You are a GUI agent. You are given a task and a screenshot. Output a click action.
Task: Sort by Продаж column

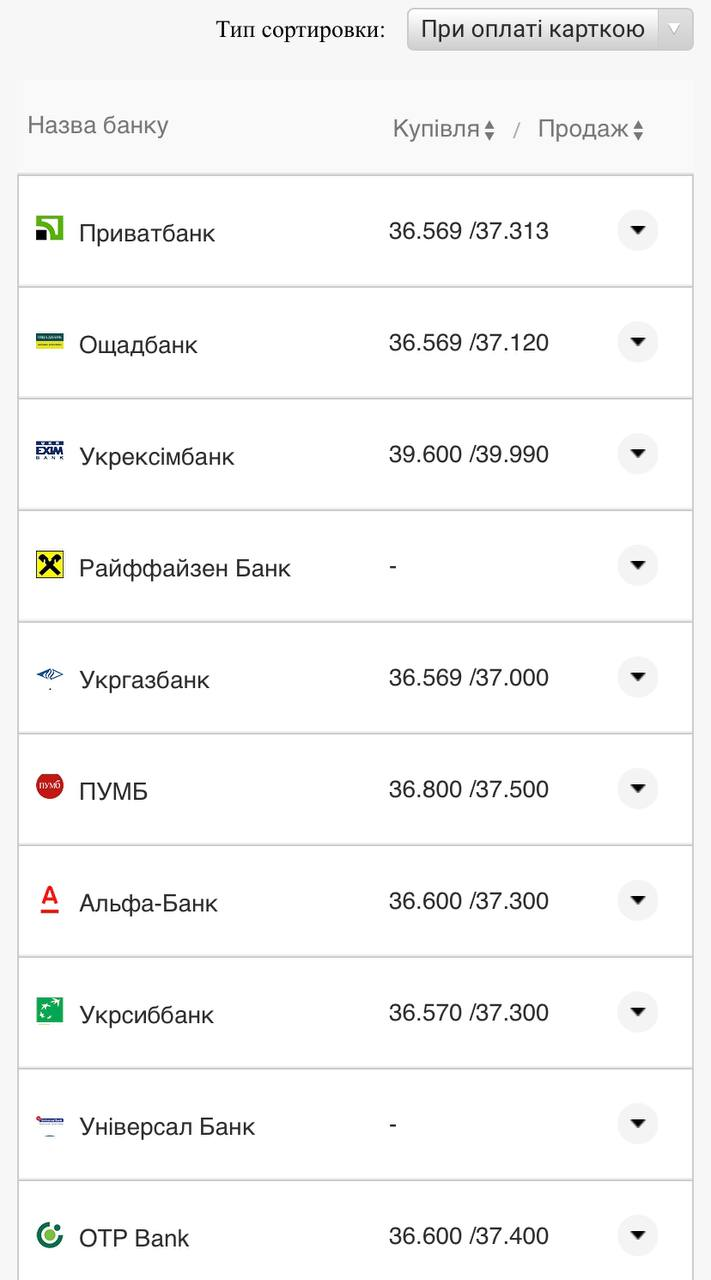pos(590,129)
